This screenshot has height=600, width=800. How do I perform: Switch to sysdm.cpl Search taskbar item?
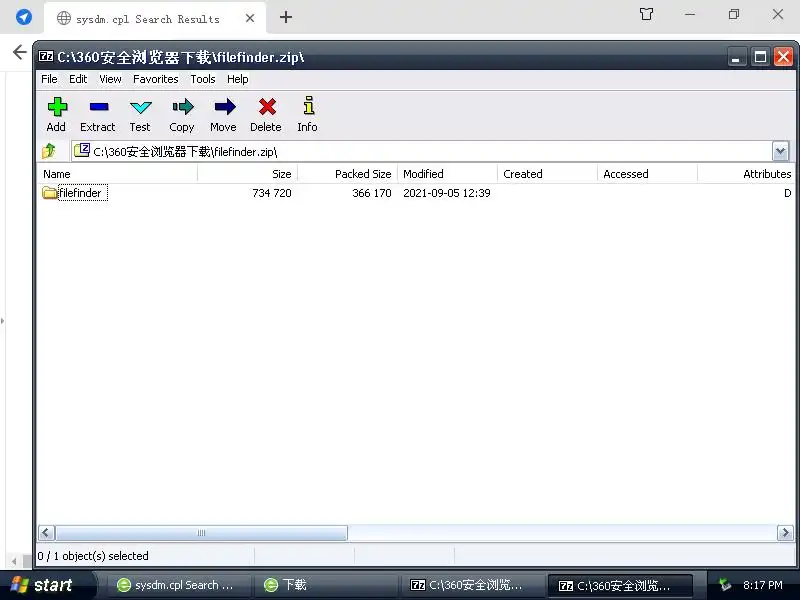178,585
